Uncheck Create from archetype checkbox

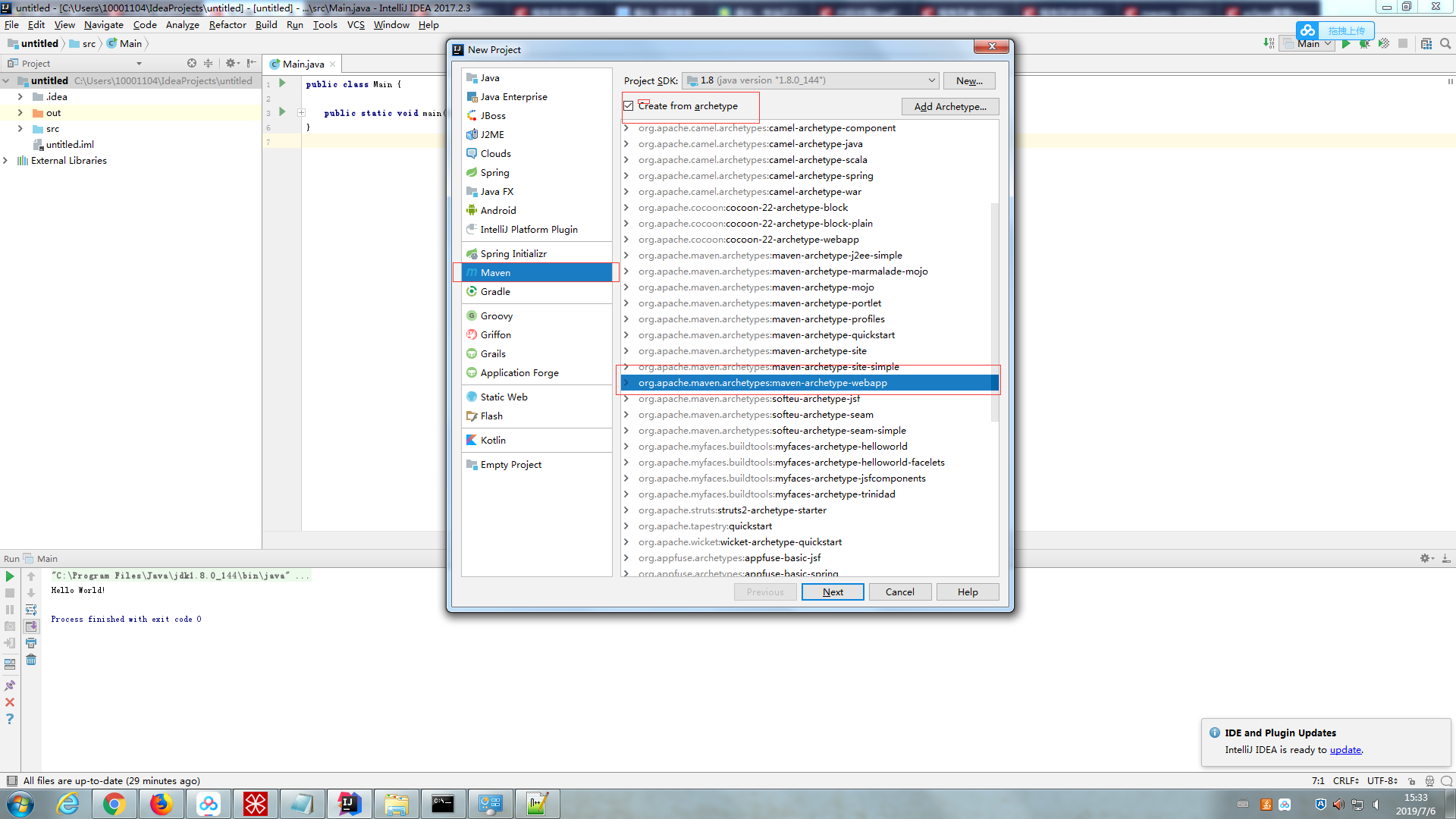tap(629, 106)
